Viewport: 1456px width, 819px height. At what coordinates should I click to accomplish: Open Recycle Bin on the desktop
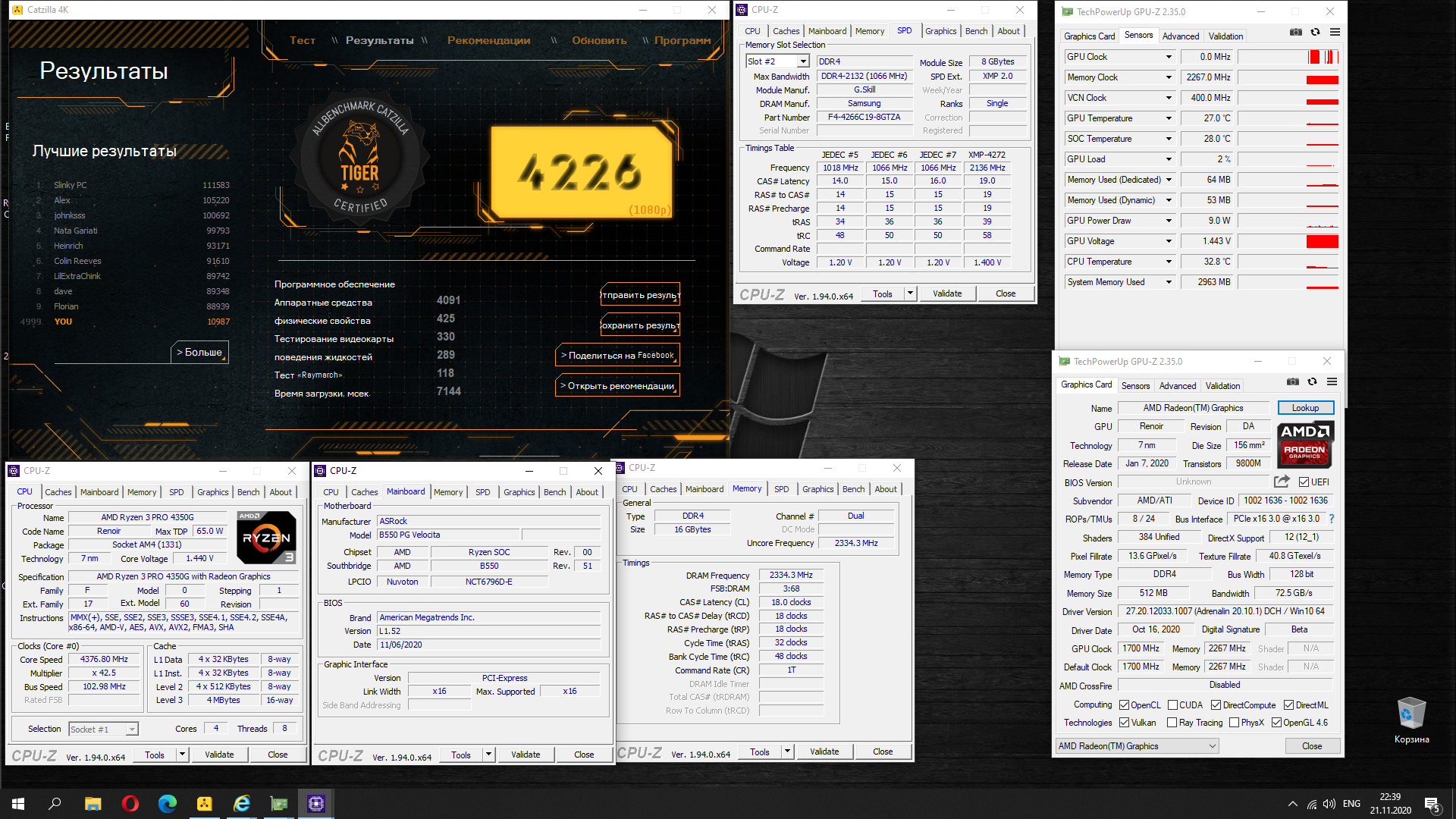[1411, 720]
